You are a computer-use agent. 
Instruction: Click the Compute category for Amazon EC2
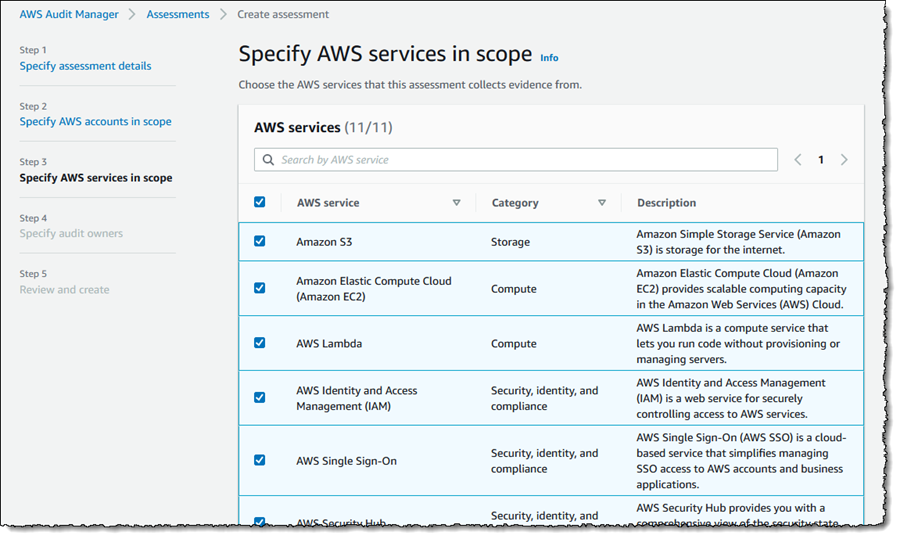coord(514,289)
